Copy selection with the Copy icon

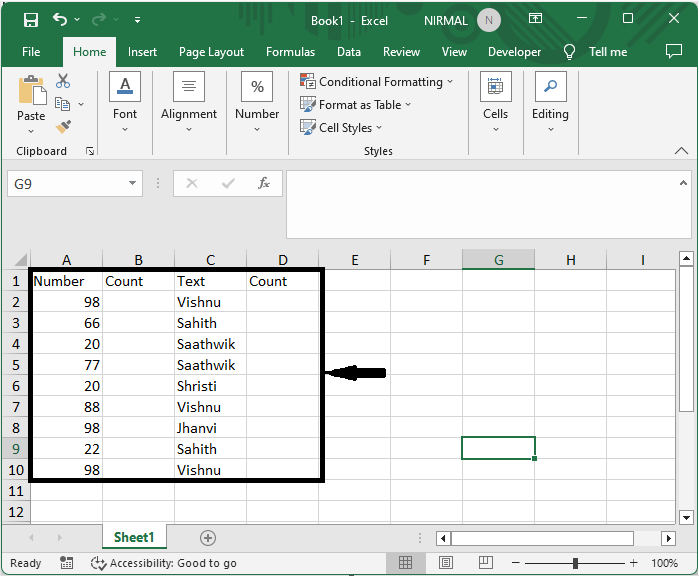(x=62, y=104)
